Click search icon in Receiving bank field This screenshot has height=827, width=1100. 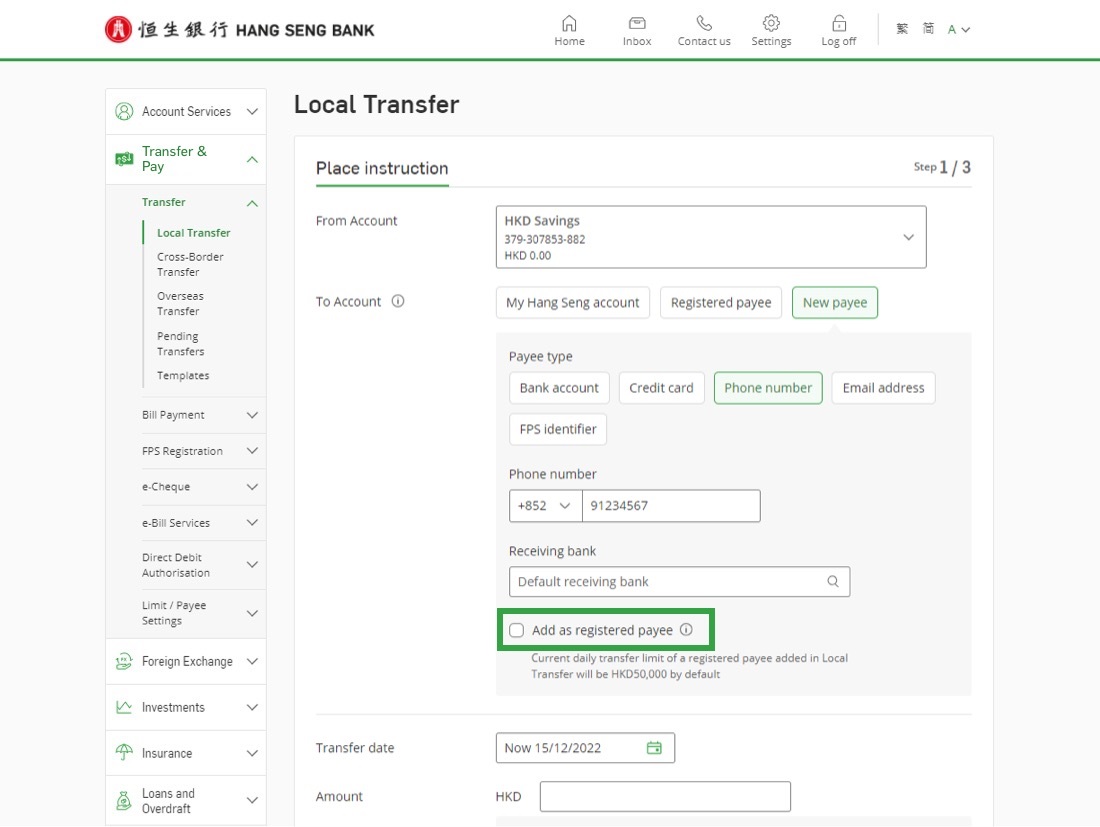tap(833, 582)
